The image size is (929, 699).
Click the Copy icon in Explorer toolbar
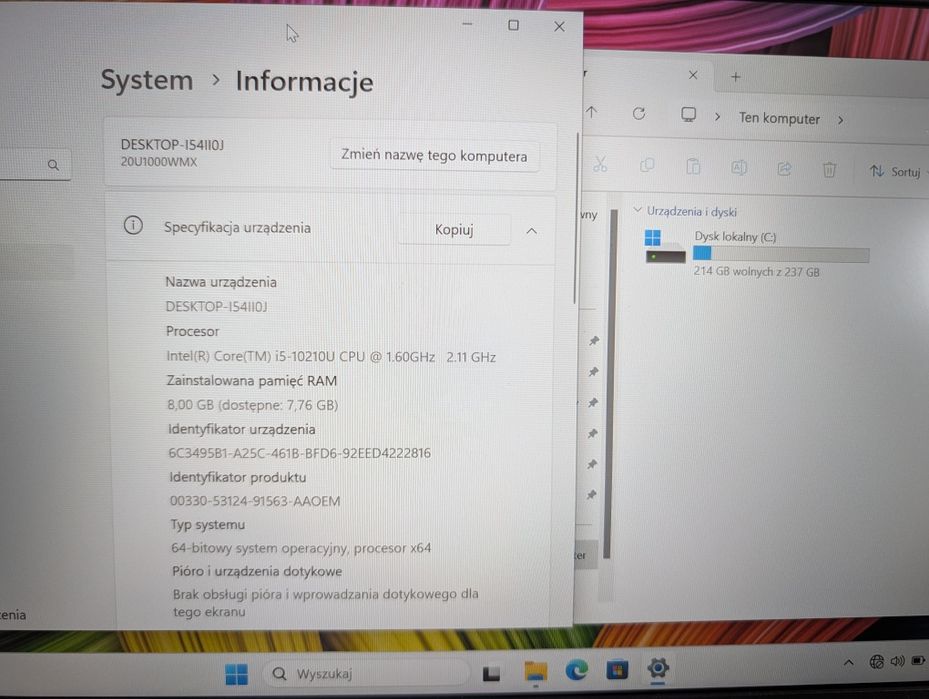(x=646, y=165)
